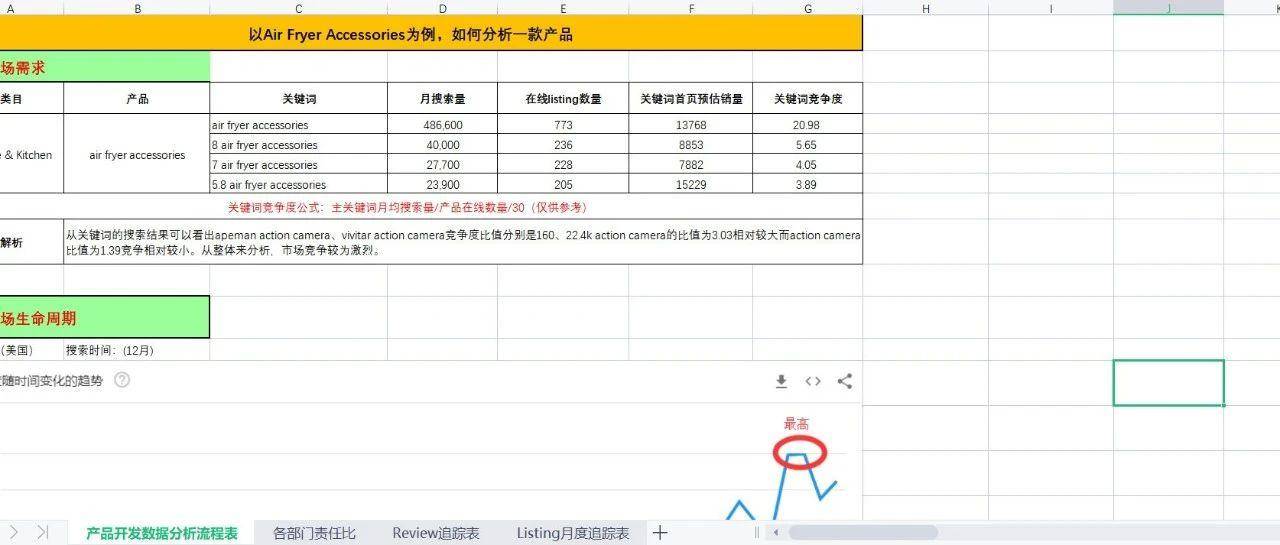Click the 关键词竞争度 header cell
1280x545 pixels.
(808, 98)
